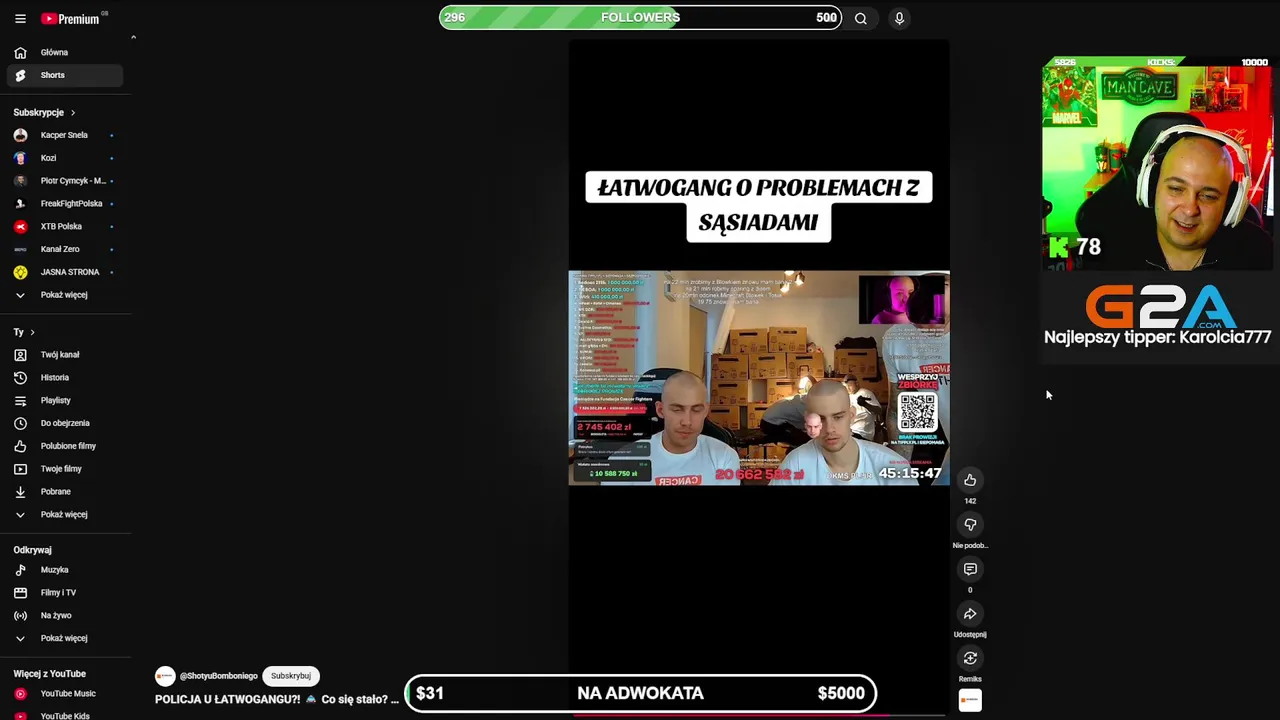Click the search magnifier icon
This screenshot has height=720, width=1280.
pyautogui.click(x=861, y=18)
